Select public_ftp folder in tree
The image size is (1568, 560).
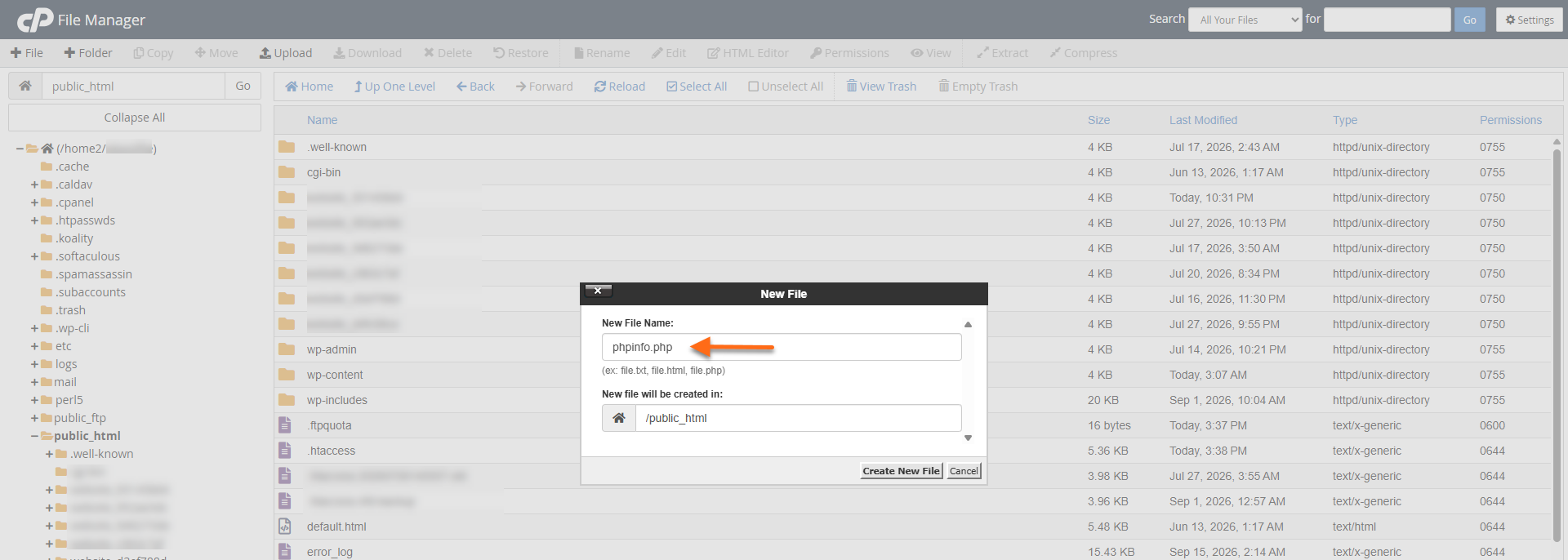(x=80, y=418)
